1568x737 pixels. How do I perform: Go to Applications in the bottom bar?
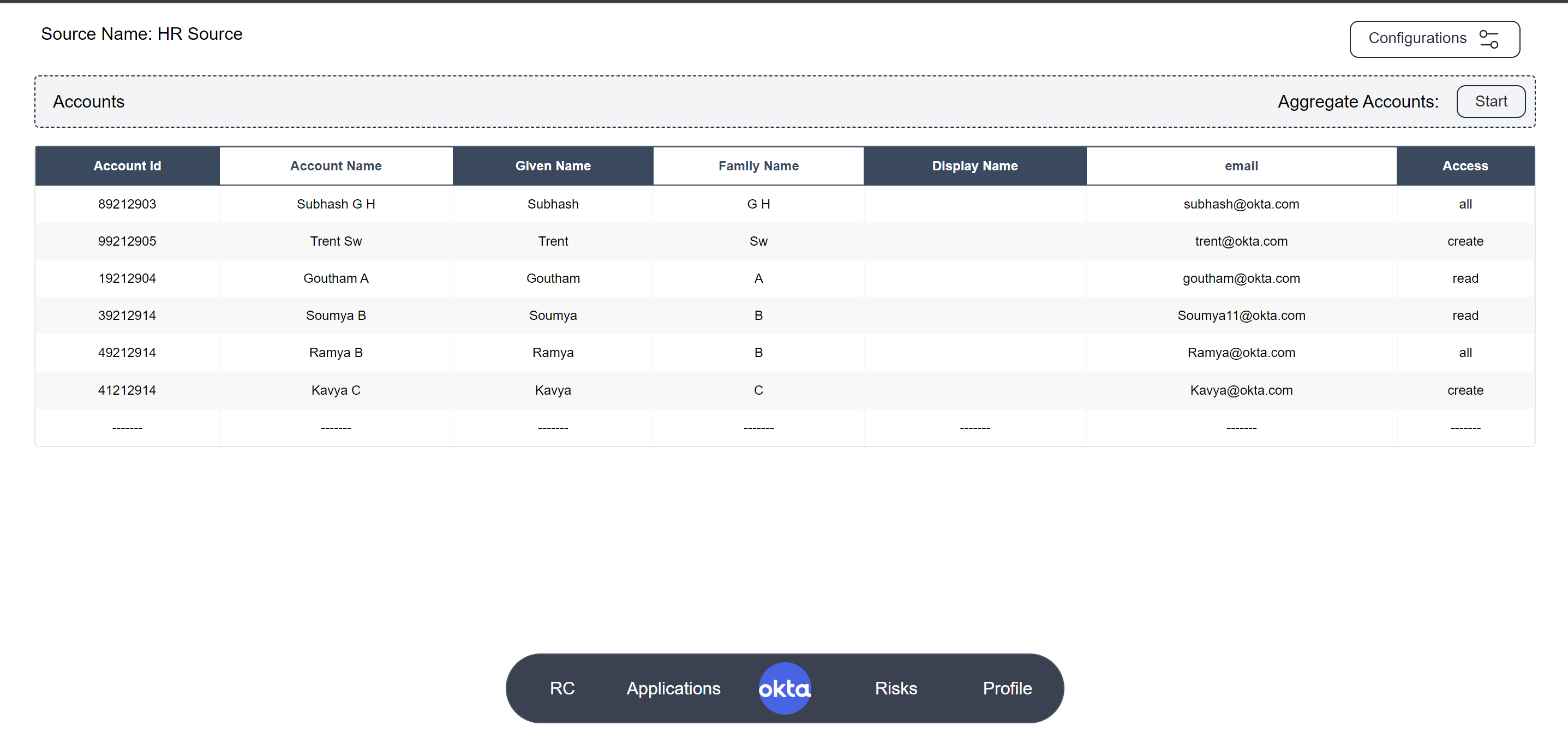tap(673, 688)
